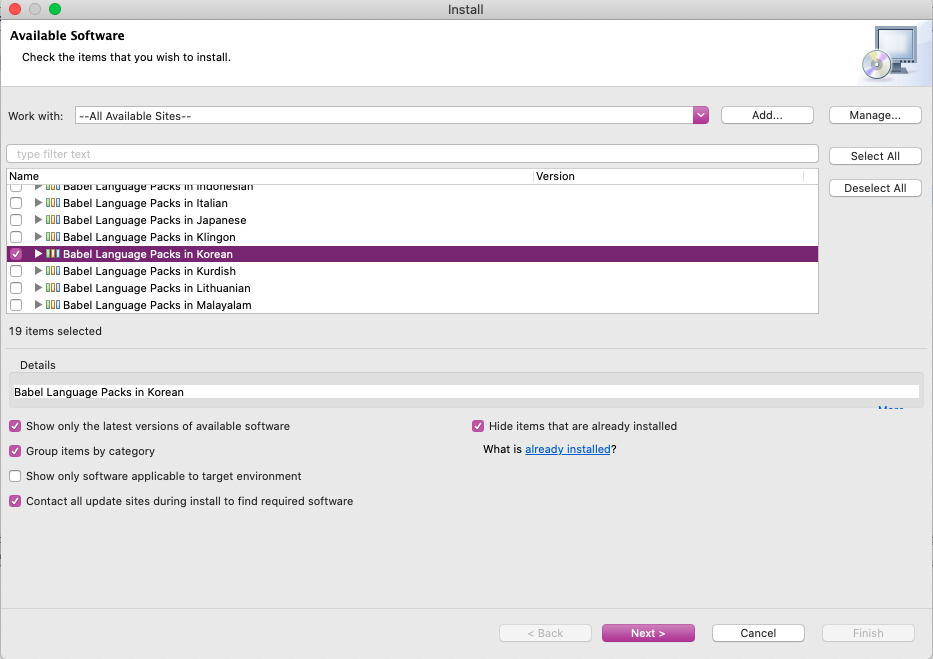Click the Name column header

270,176
